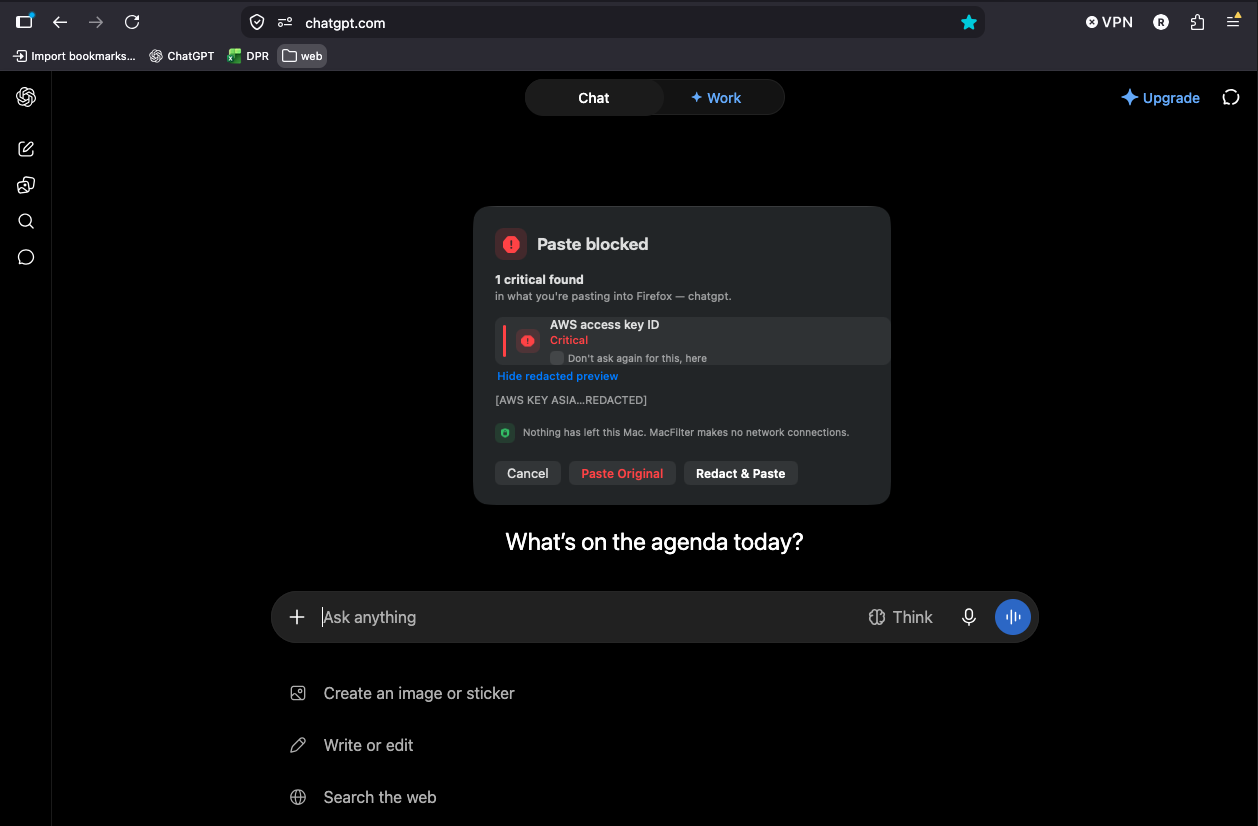The image size is (1258, 826).
Task: Select the Write or edit suggestion
Action: click(352, 745)
